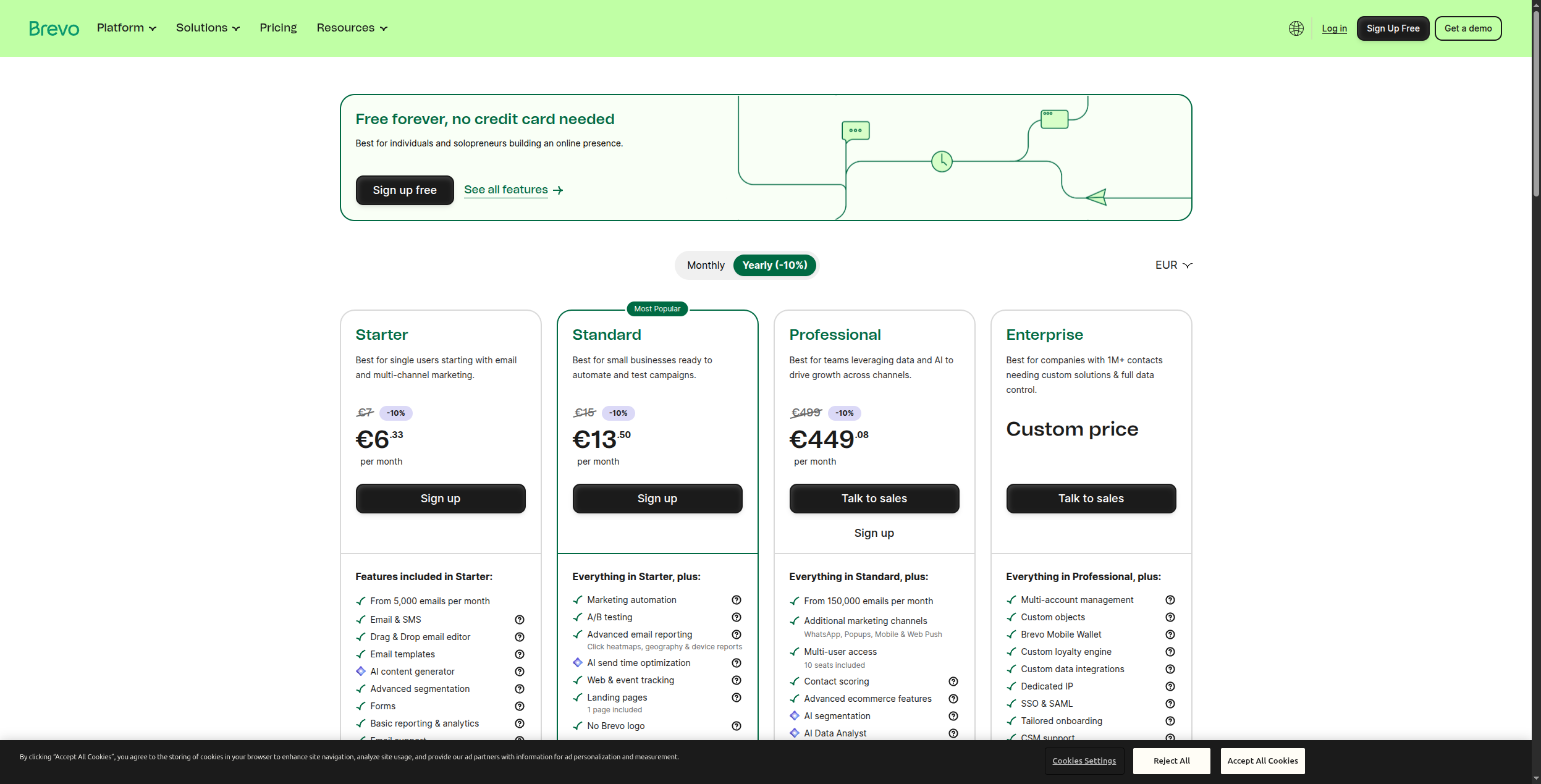Screen dimensions: 1541x784
Task: Click the Professional plan heading
Action: (835, 335)
